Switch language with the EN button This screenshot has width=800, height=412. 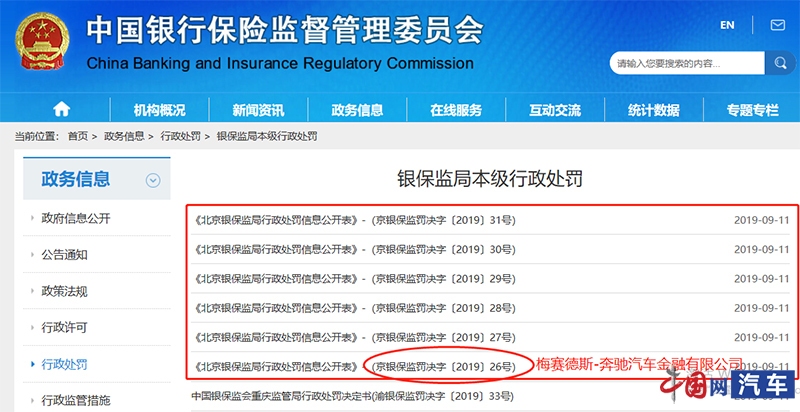(x=727, y=24)
